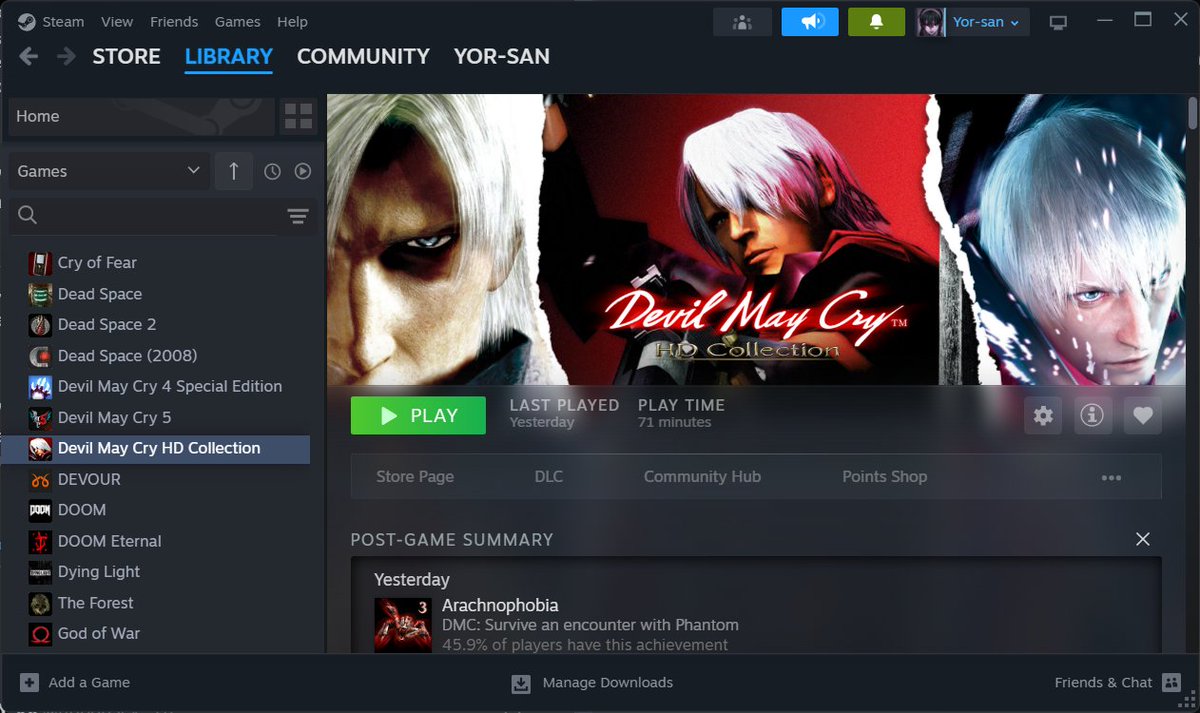
Task: Click the ready-to-play filter icon
Action: (303, 172)
